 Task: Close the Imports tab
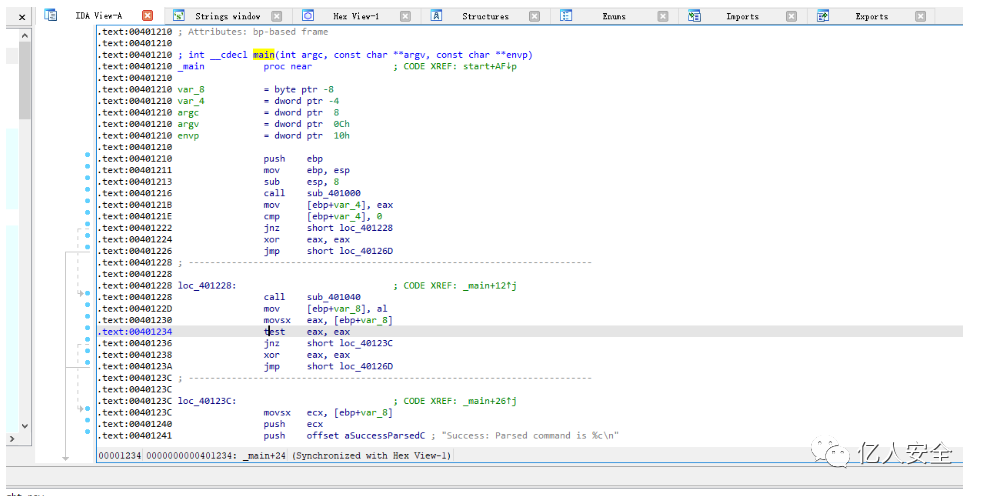791,16
